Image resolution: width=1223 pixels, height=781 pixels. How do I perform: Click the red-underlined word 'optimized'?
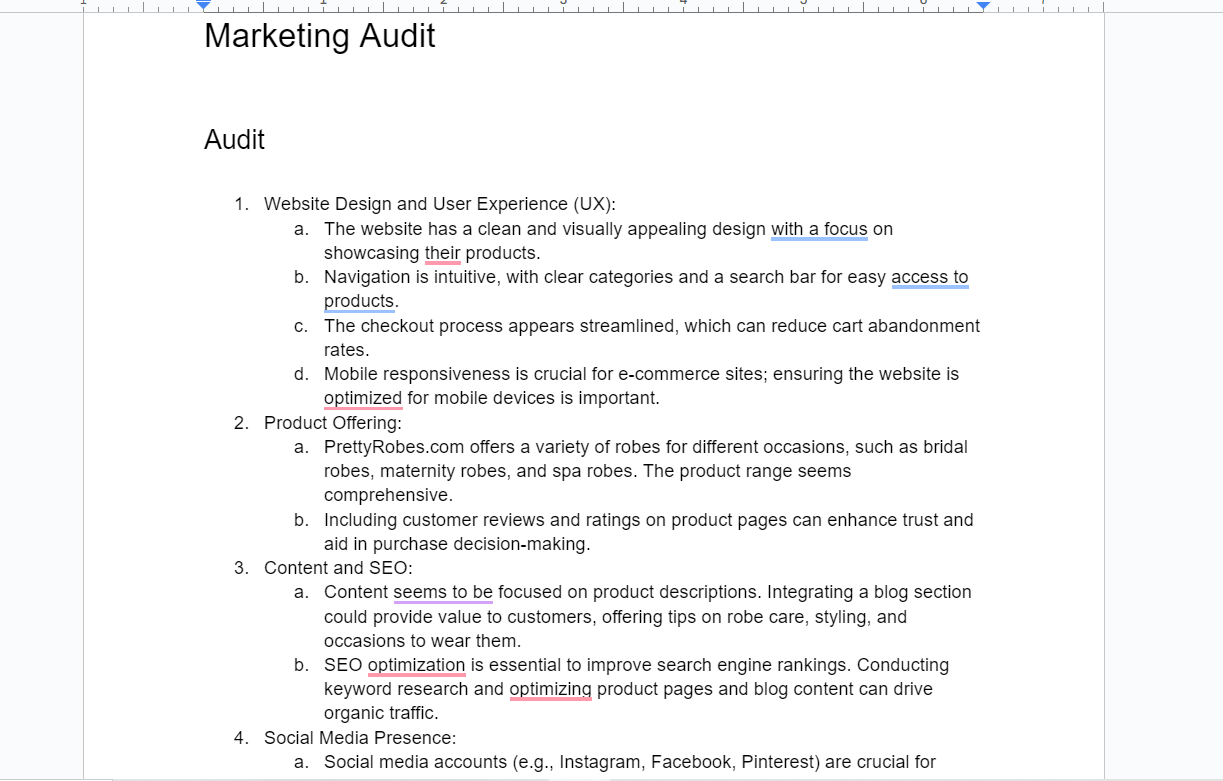363,398
